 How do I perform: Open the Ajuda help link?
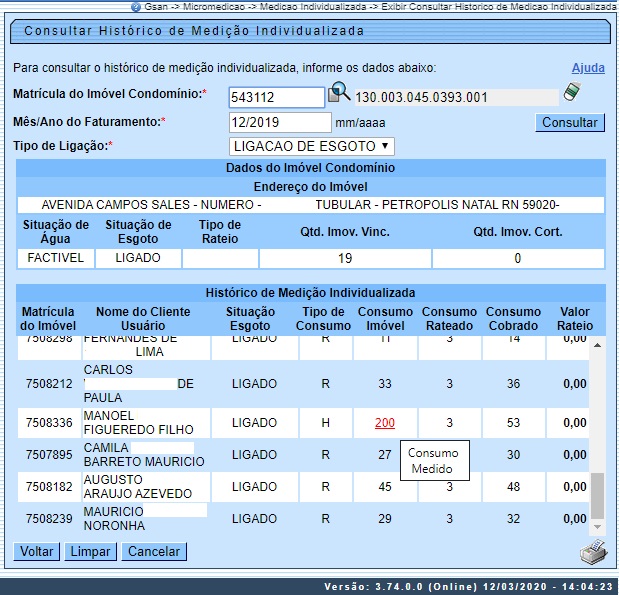pyautogui.click(x=588, y=68)
